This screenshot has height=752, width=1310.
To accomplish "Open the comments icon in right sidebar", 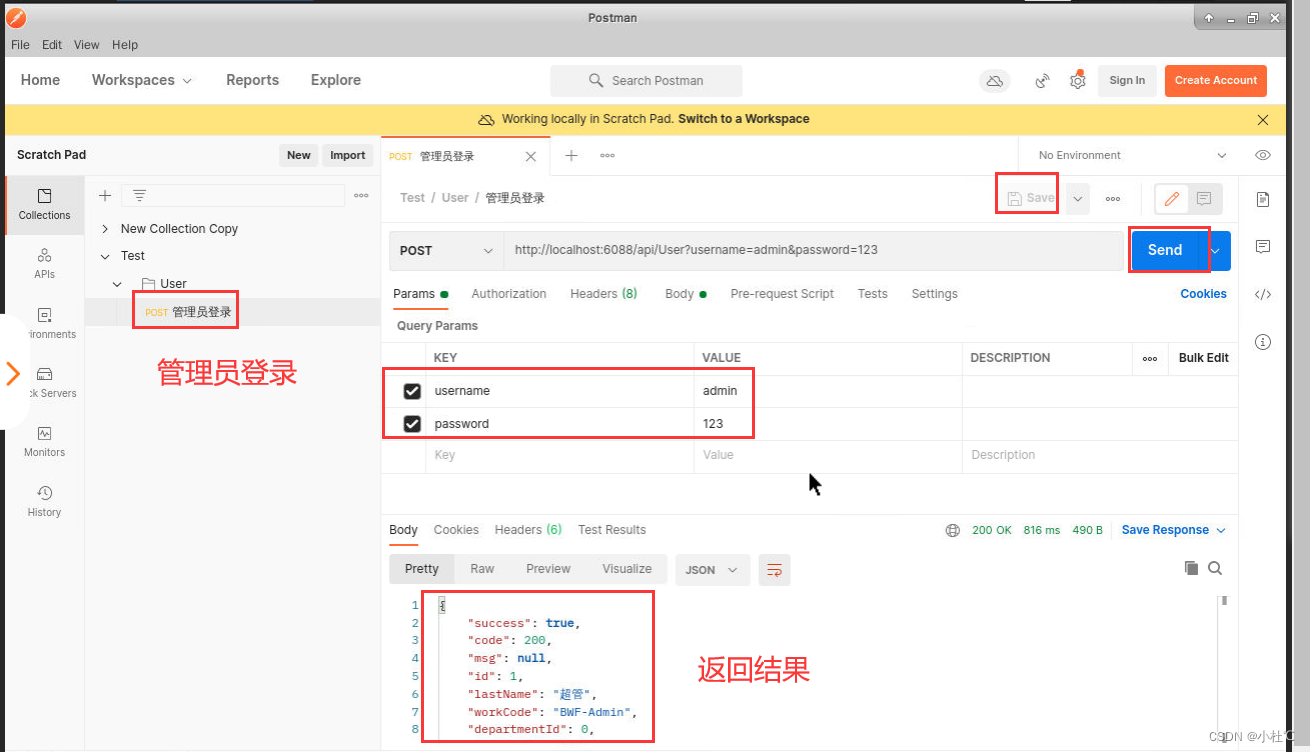I will pos(1263,246).
